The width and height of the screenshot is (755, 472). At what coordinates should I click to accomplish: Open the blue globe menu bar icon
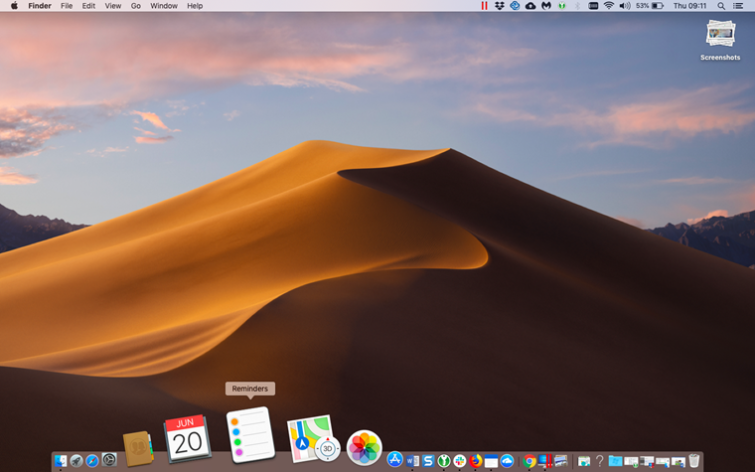point(515,6)
